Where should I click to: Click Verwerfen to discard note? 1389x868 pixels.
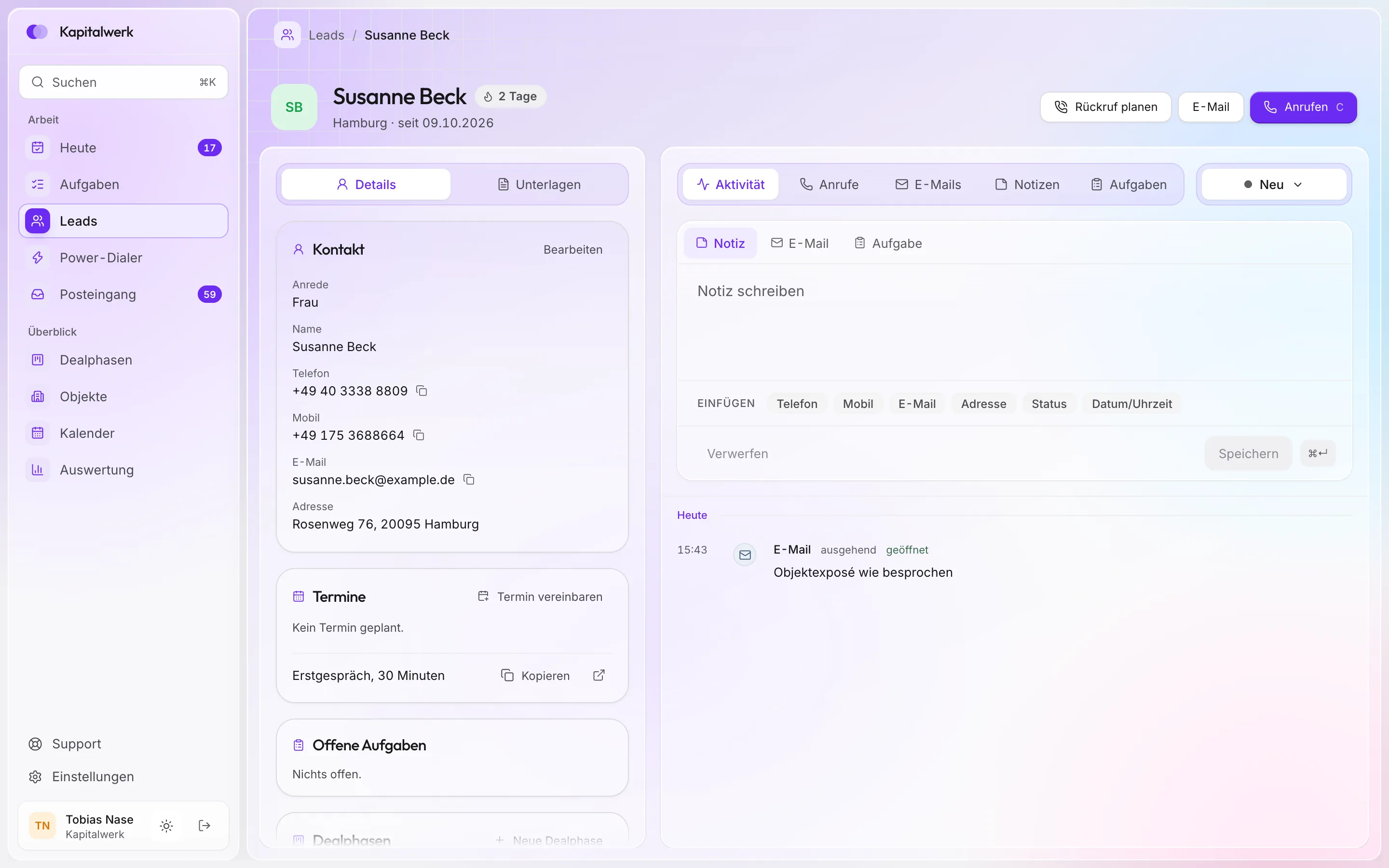(x=737, y=453)
